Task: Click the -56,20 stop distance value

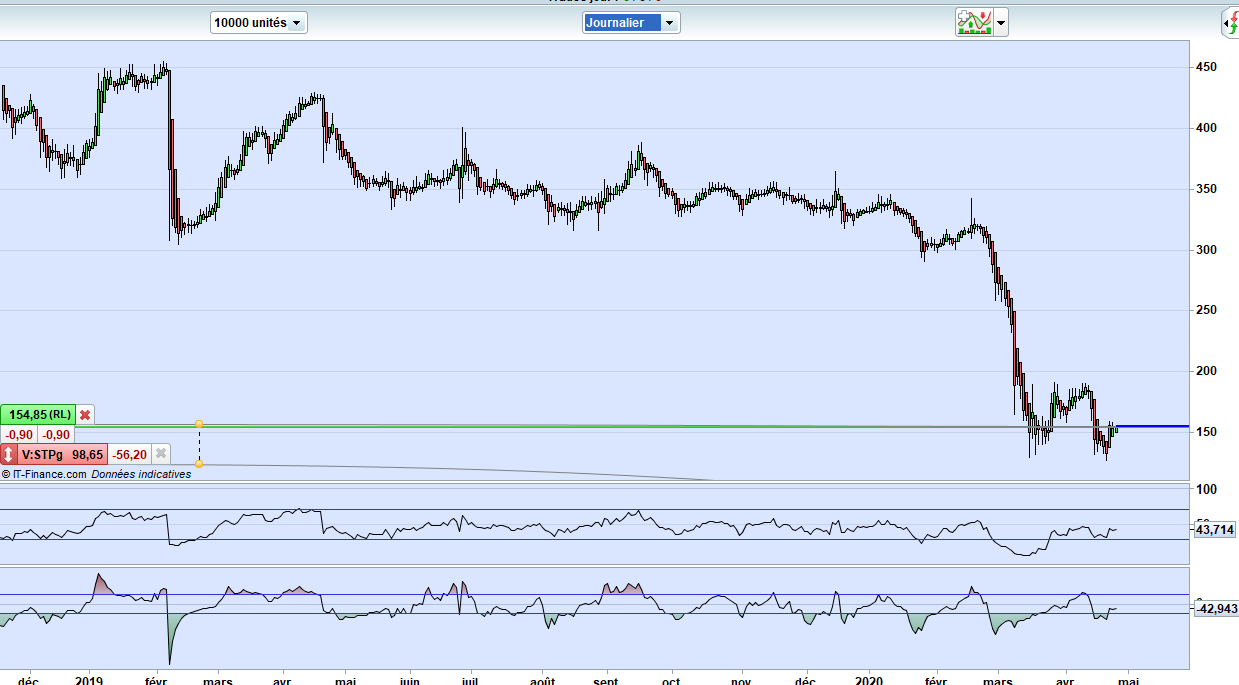Action: pos(129,454)
